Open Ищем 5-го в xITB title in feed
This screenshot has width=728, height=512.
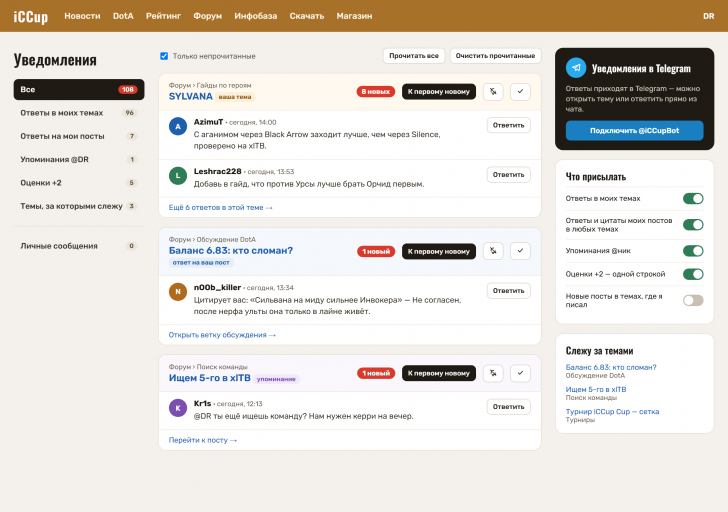click(x=209, y=378)
